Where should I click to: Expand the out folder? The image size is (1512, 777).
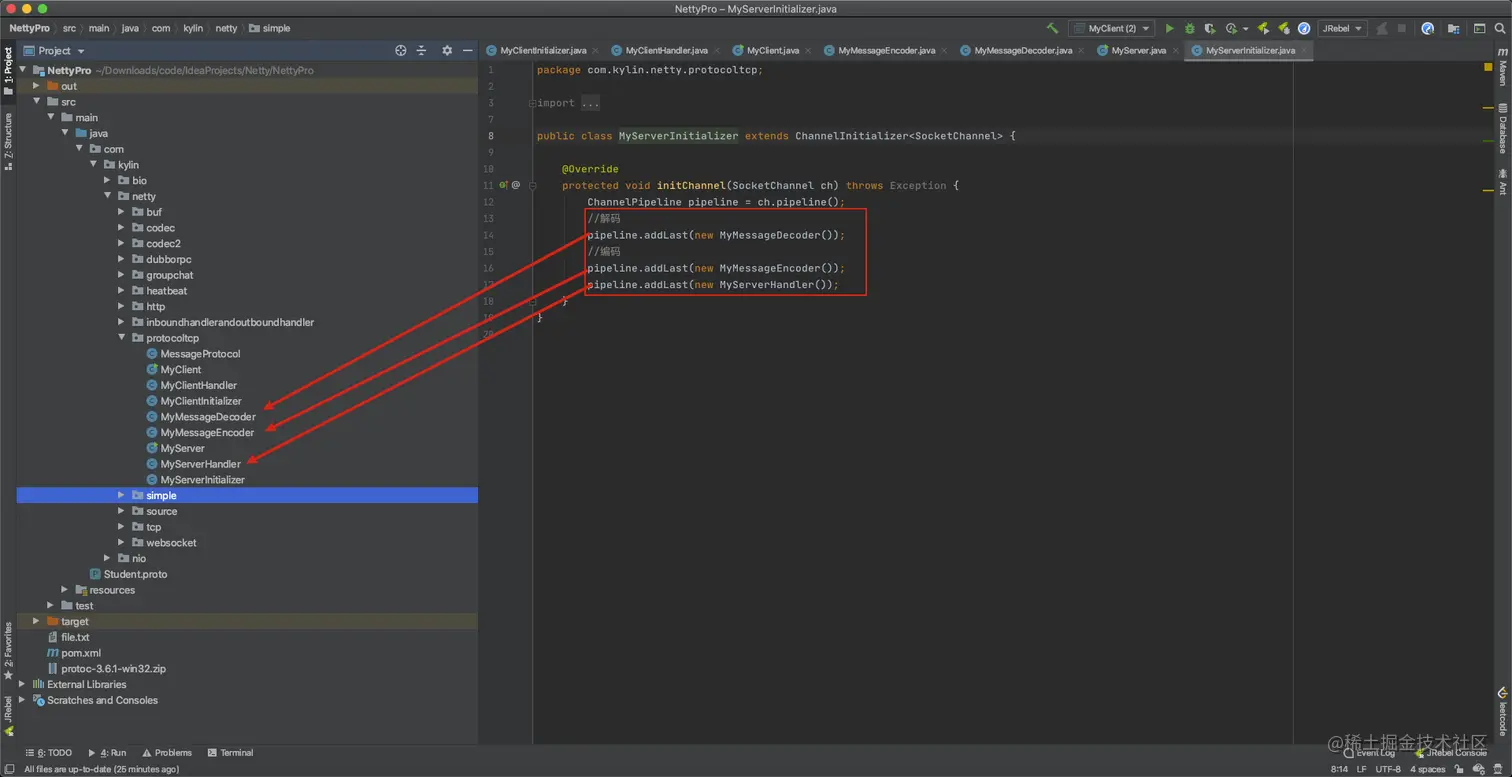(37, 86)
